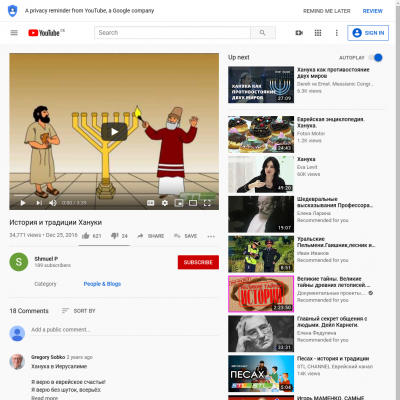
Task: Expand comment with Read more
Action: 44,398
